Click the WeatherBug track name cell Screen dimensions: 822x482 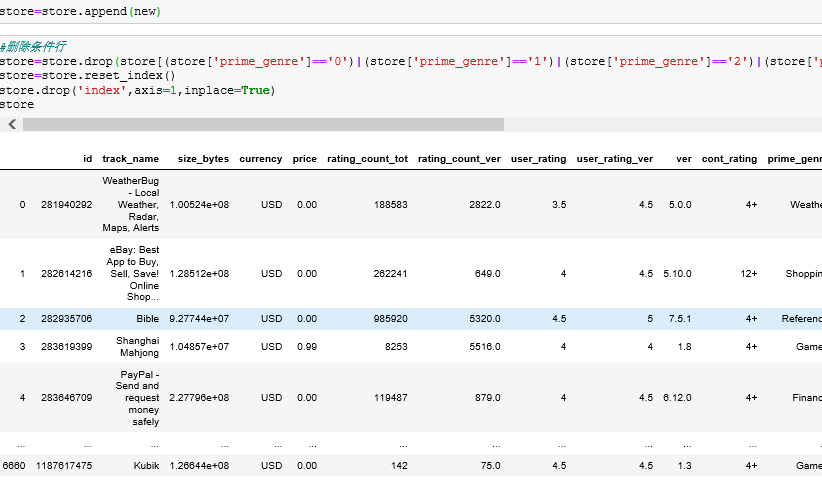tap(131, 205)
